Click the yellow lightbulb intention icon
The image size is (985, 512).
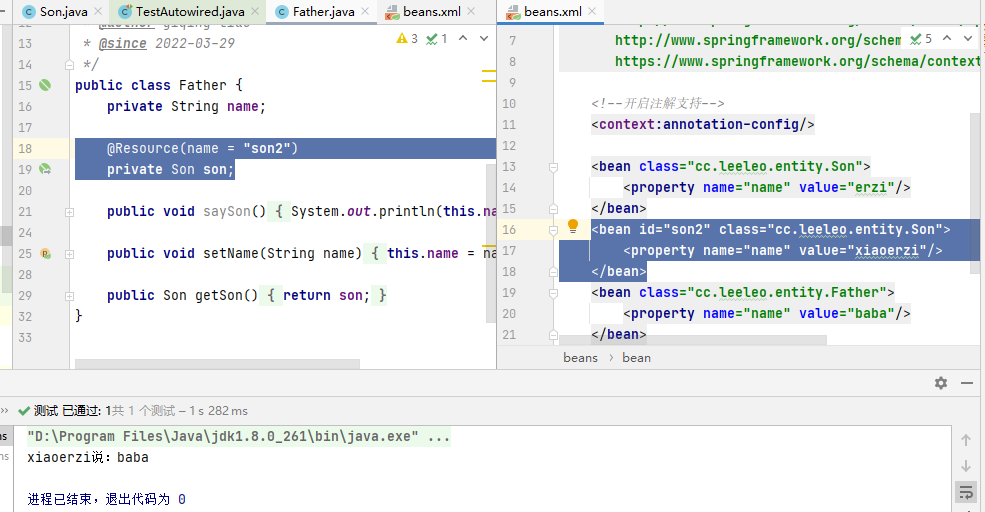click(x=573, y=227)
